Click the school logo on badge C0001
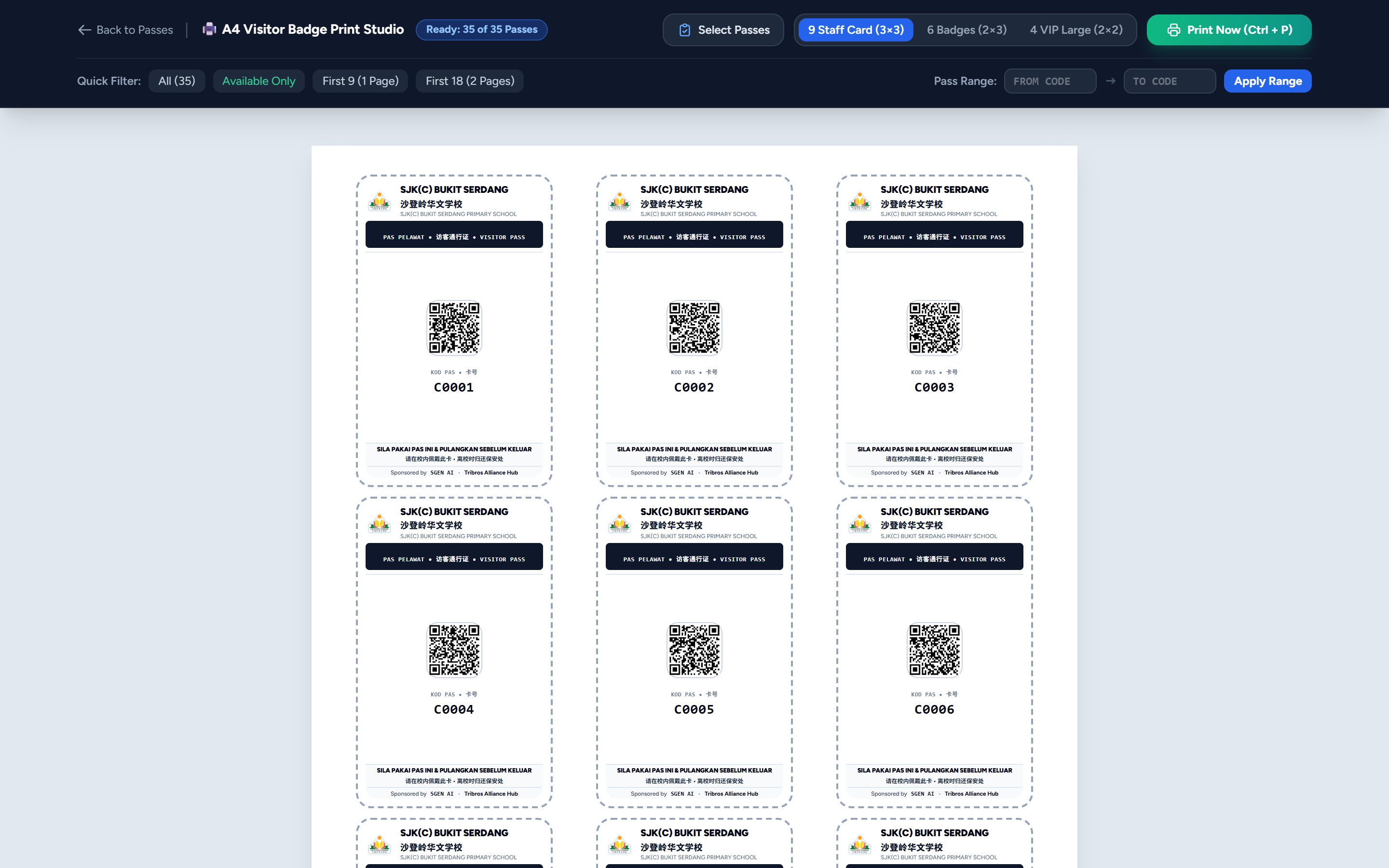 380,202
